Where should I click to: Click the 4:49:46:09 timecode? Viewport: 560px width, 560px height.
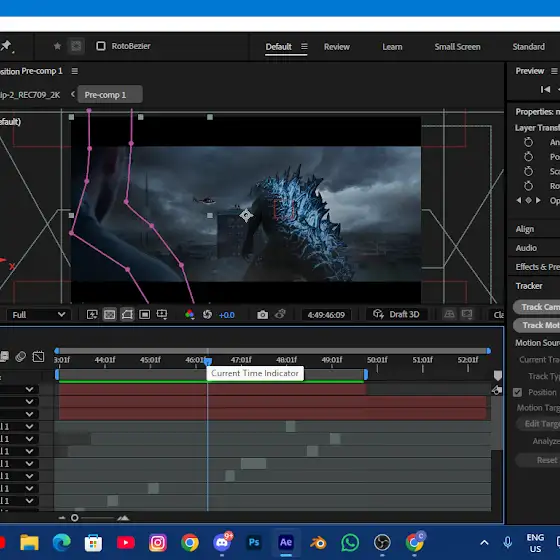[326, 315]
